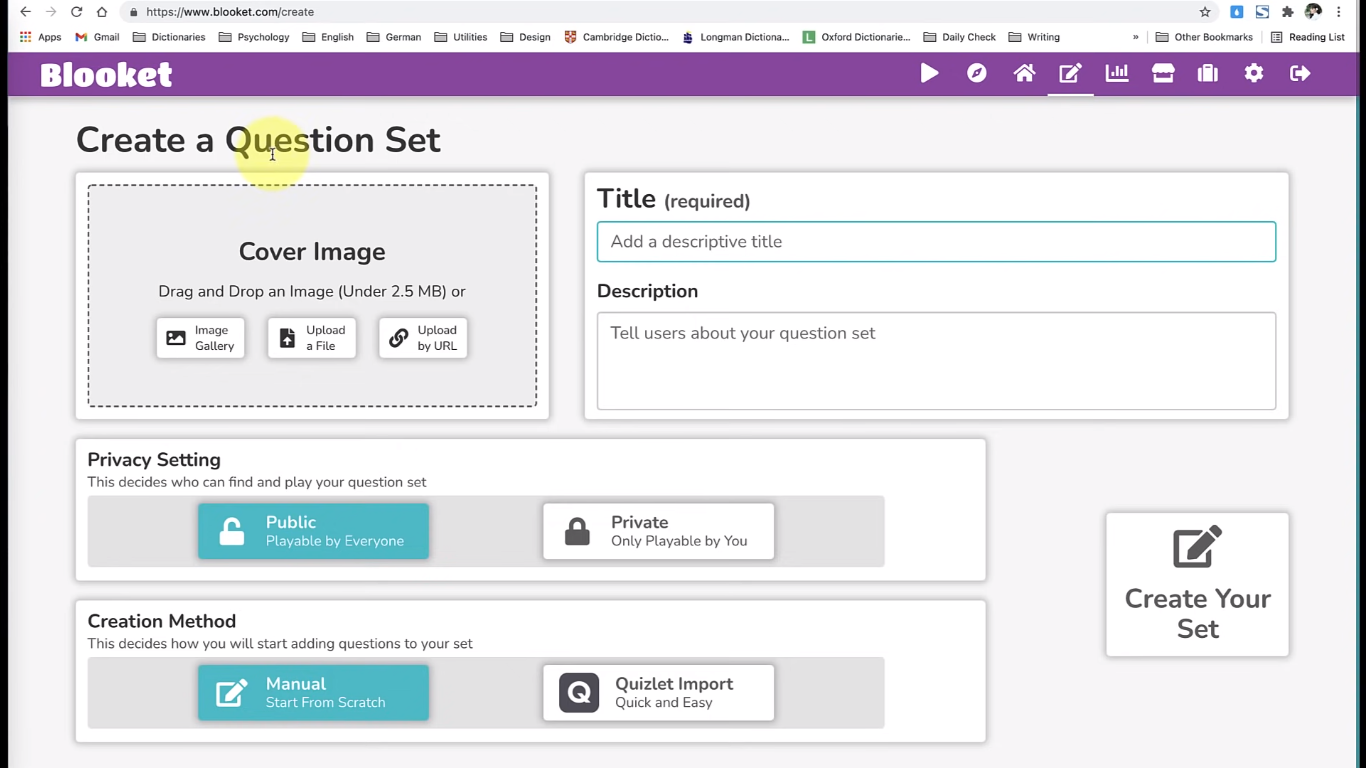1366x768 pixels.
Task: Open the Discover compass icon
Action: click(977, 73)
